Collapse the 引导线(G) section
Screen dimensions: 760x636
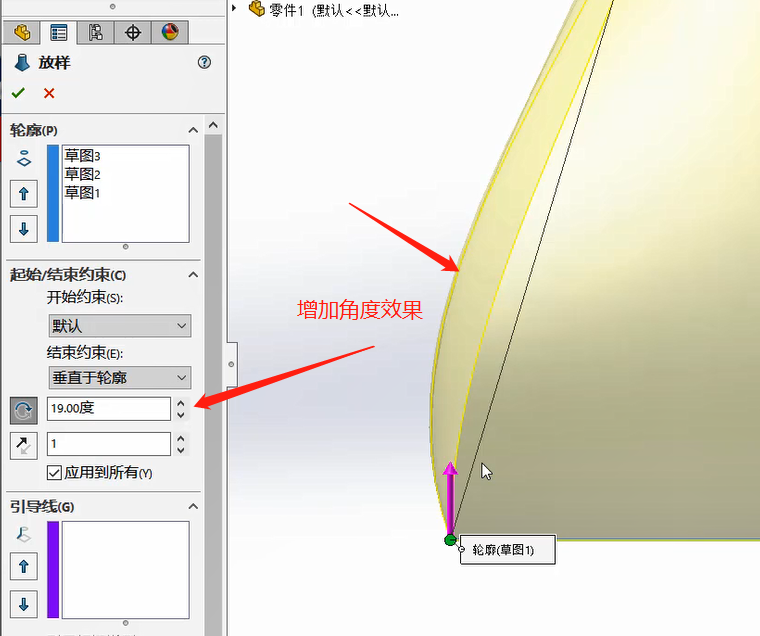[193, 507]
